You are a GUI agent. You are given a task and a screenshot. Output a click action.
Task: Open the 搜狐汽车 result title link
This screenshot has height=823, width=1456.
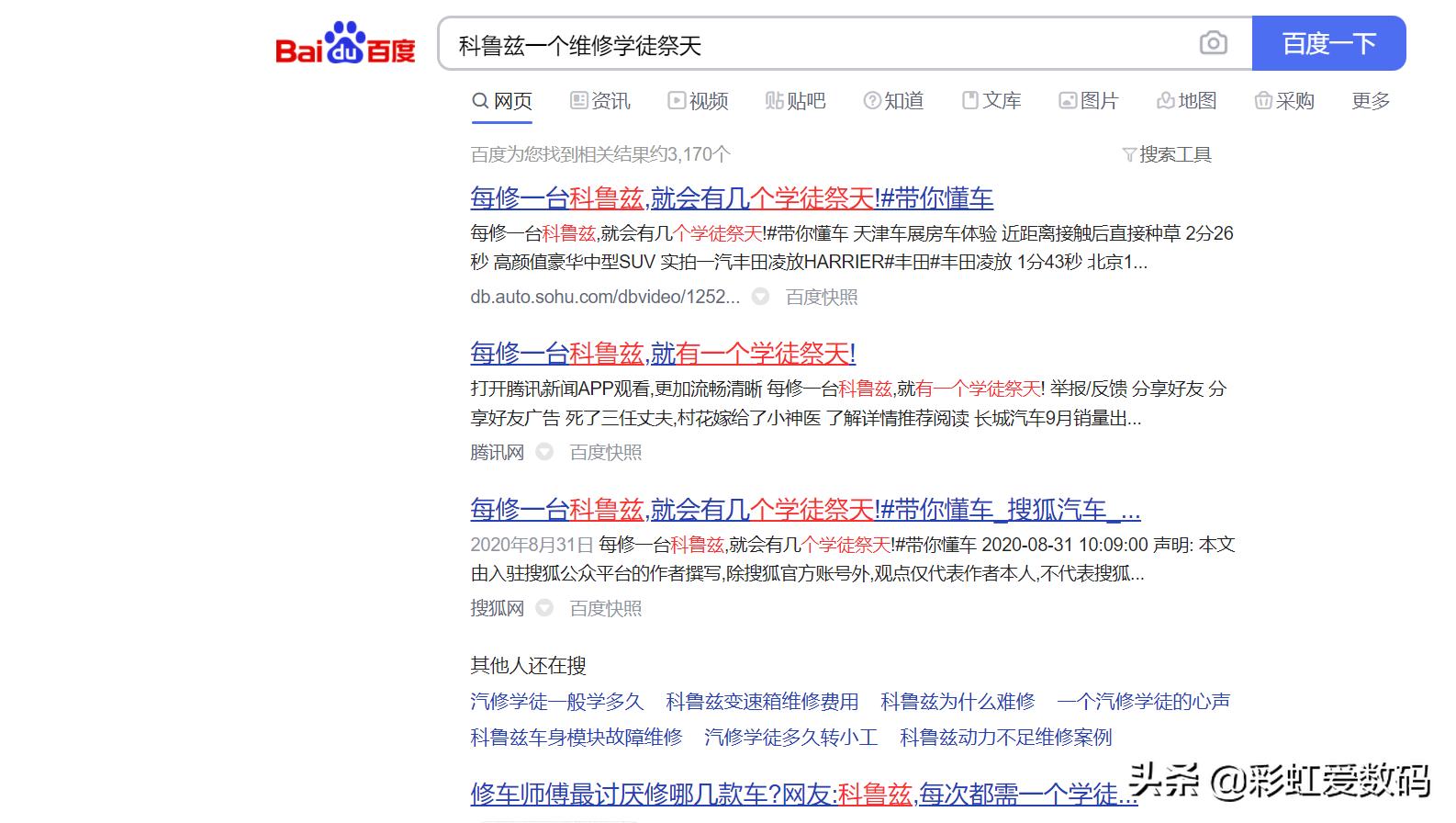pyautogui.click(x=805, y=510)
